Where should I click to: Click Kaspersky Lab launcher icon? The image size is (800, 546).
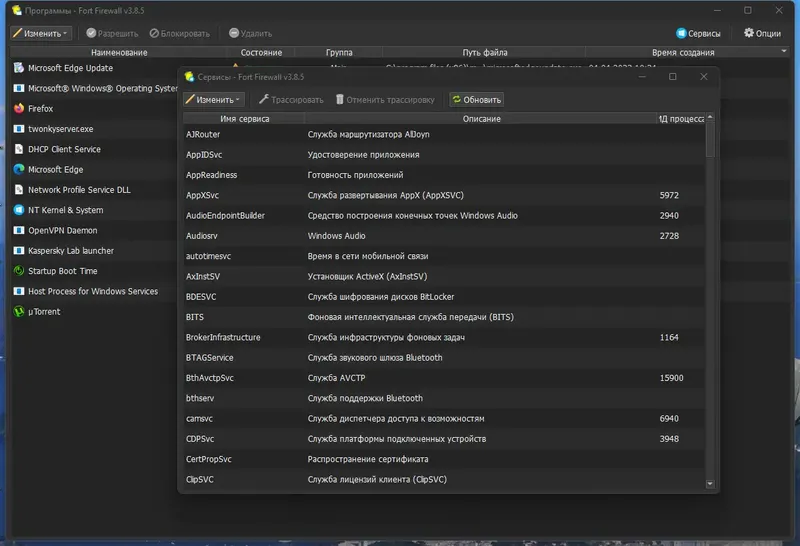(19, 251)
